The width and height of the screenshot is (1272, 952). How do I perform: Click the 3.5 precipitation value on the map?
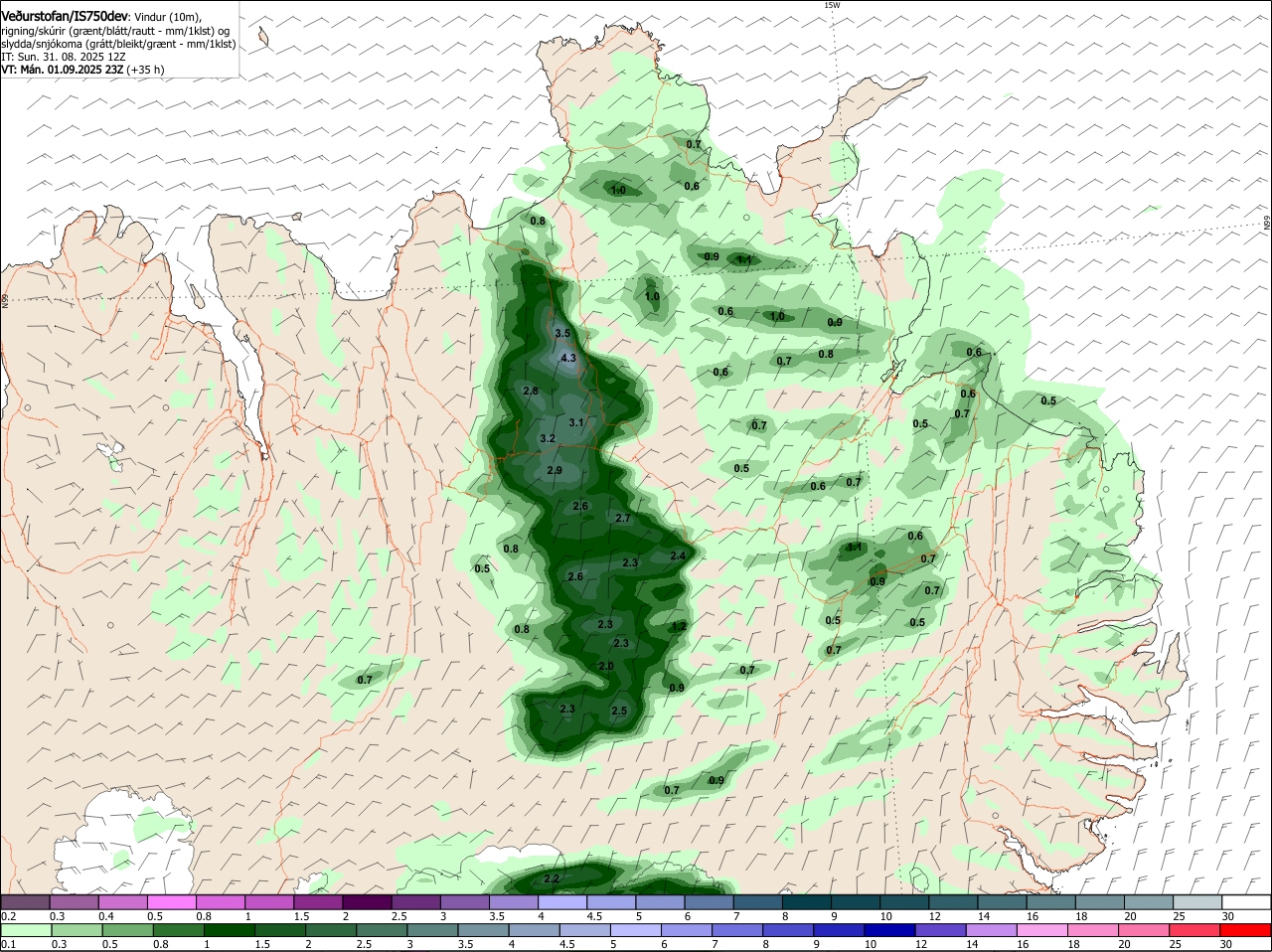[562, 333]
